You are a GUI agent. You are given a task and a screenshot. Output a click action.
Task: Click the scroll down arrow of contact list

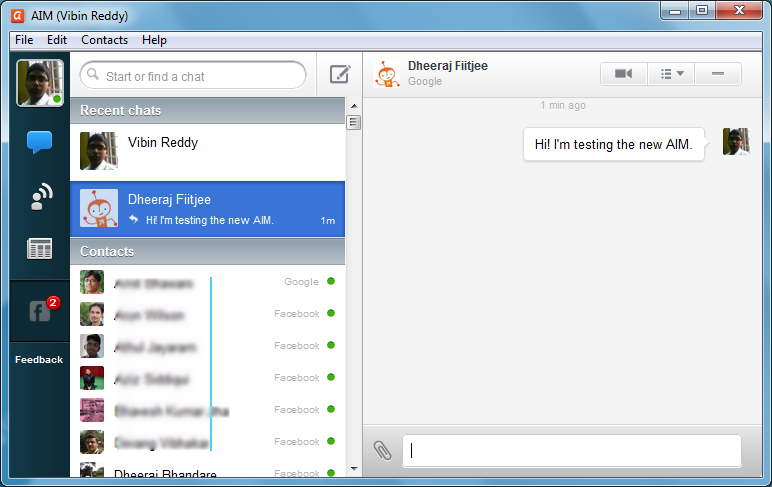[x=354, y=468]
